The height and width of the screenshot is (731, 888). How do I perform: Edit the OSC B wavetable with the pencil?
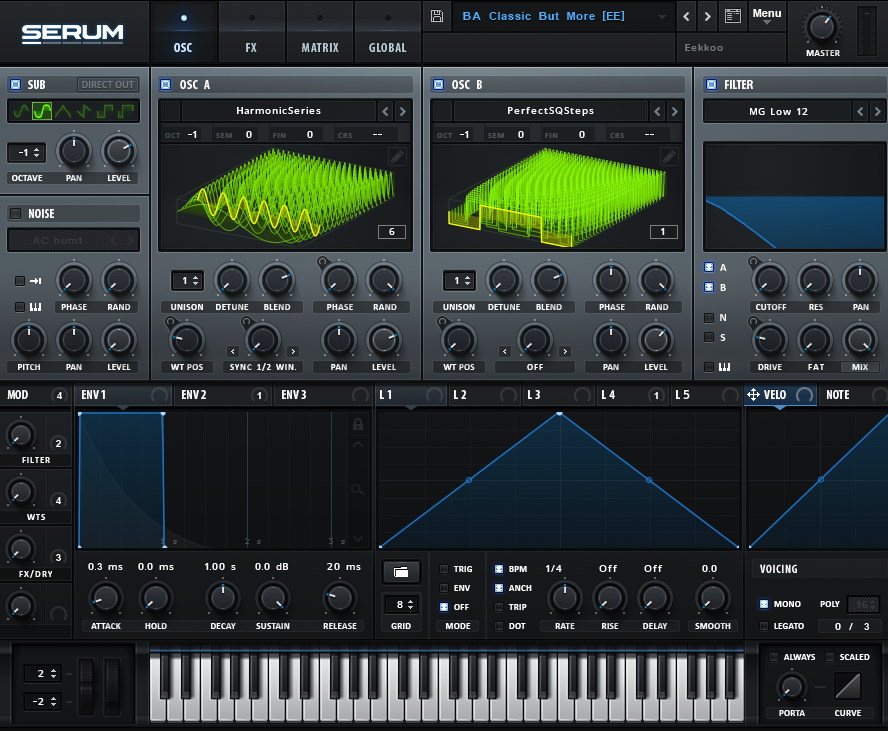pyautogui.click(x=669, y=156)
